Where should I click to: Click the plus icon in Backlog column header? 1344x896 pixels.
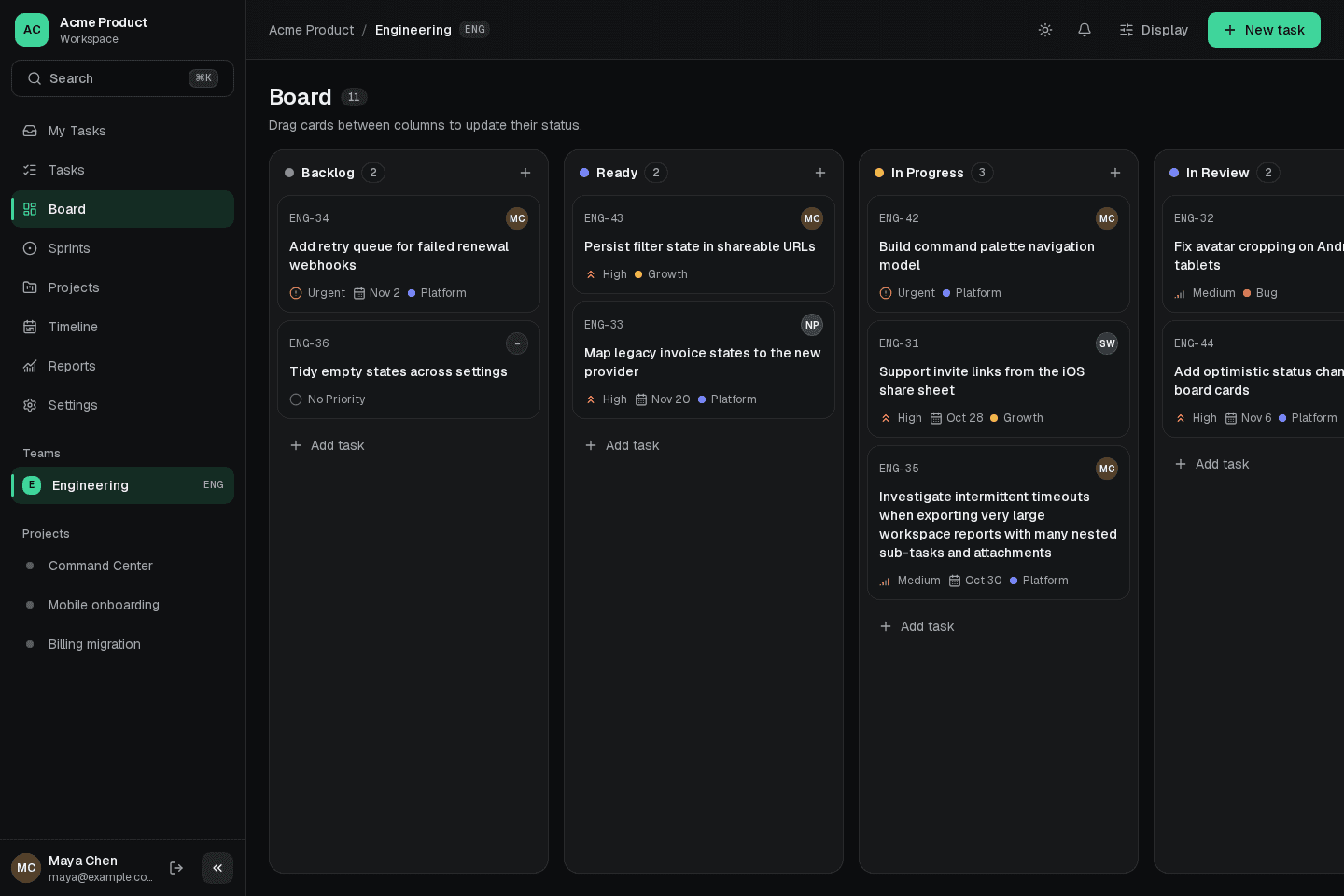pos(525,173)
